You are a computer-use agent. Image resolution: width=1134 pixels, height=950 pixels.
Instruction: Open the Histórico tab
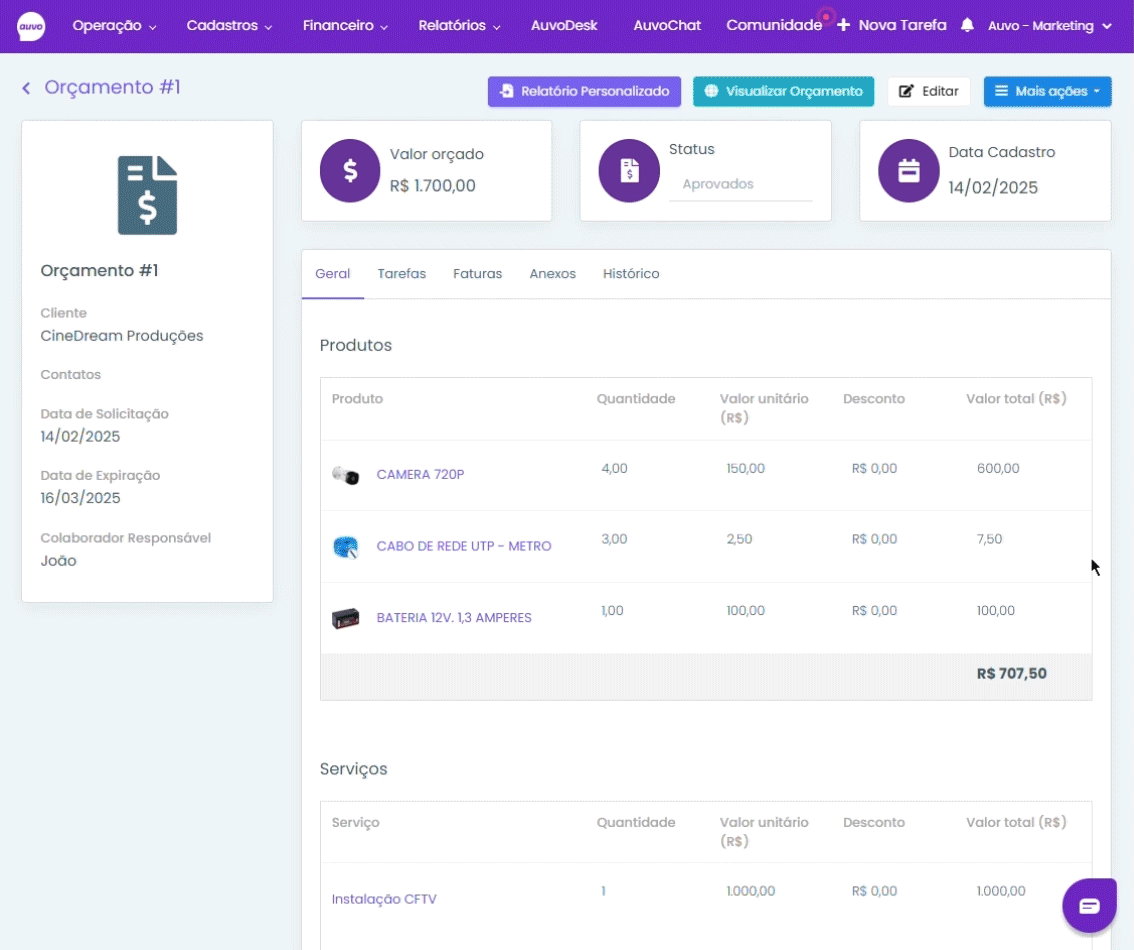point(630,274)
